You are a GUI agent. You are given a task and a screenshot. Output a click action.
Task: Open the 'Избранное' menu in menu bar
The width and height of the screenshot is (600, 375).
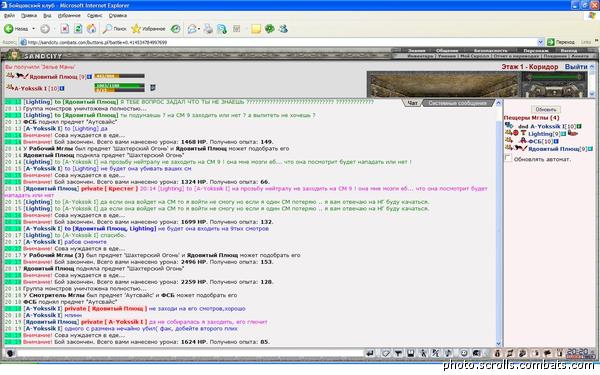(69, 16)
